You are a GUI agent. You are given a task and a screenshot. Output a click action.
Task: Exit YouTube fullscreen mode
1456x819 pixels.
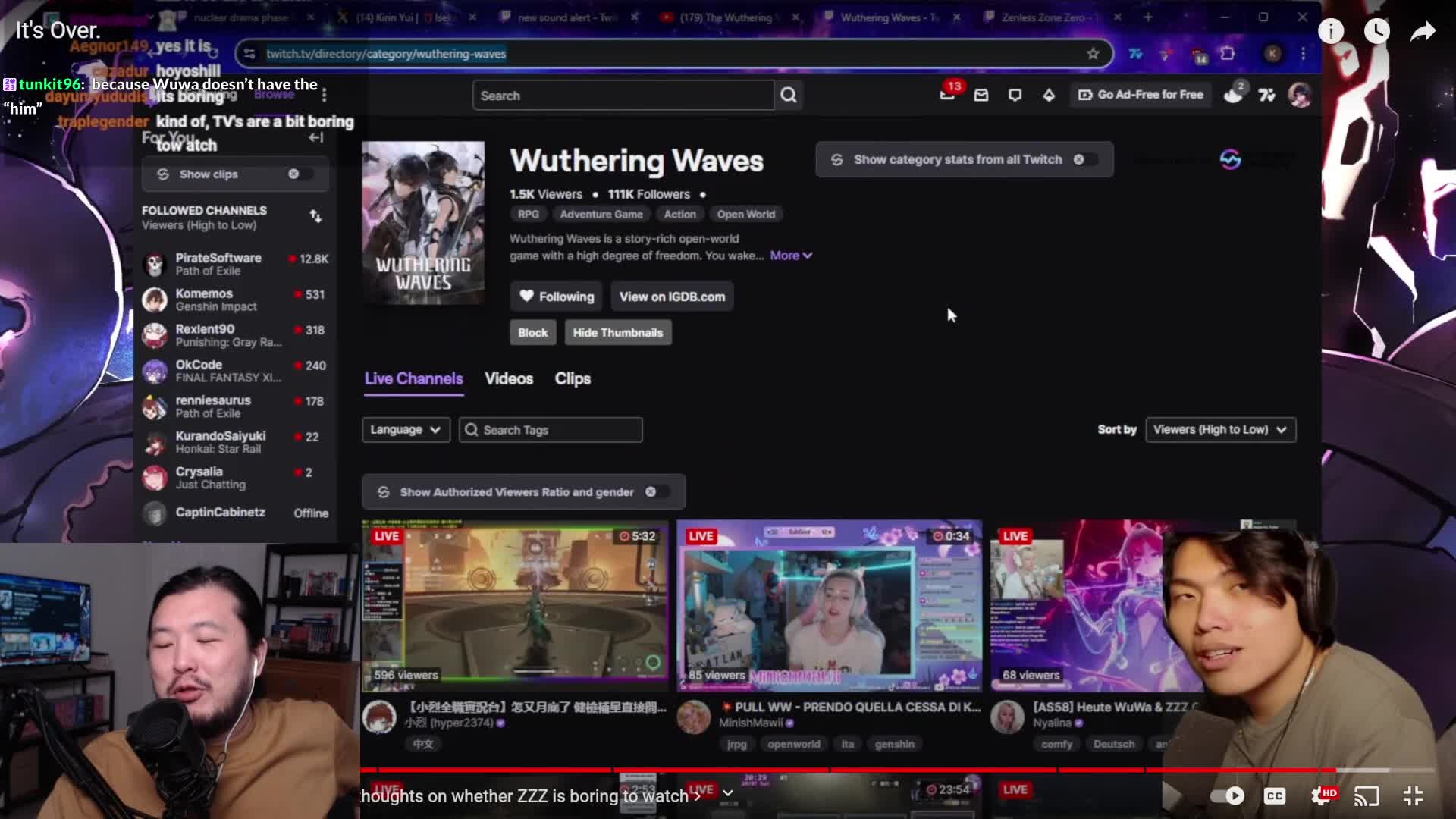(1413, 795)
